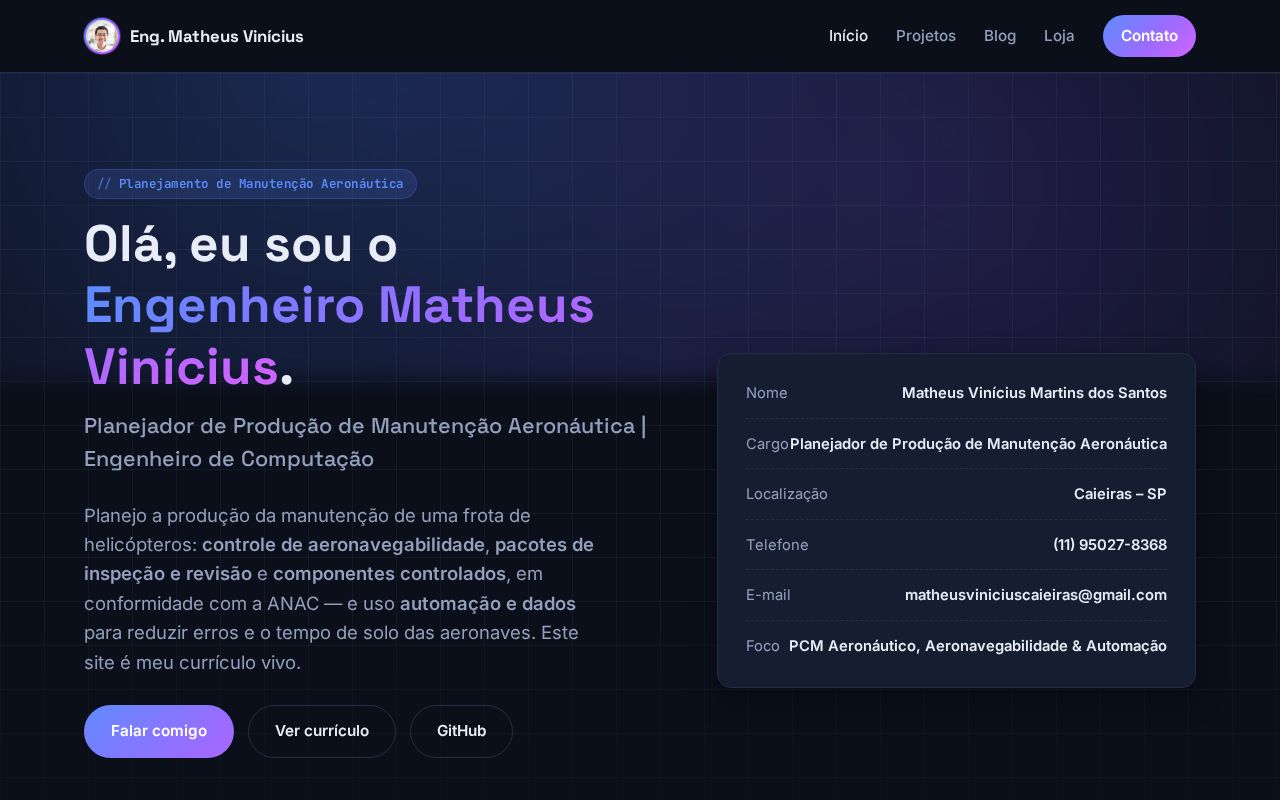Open the Eng. Matheus Vinícius home link

click(x=194, y=36)
